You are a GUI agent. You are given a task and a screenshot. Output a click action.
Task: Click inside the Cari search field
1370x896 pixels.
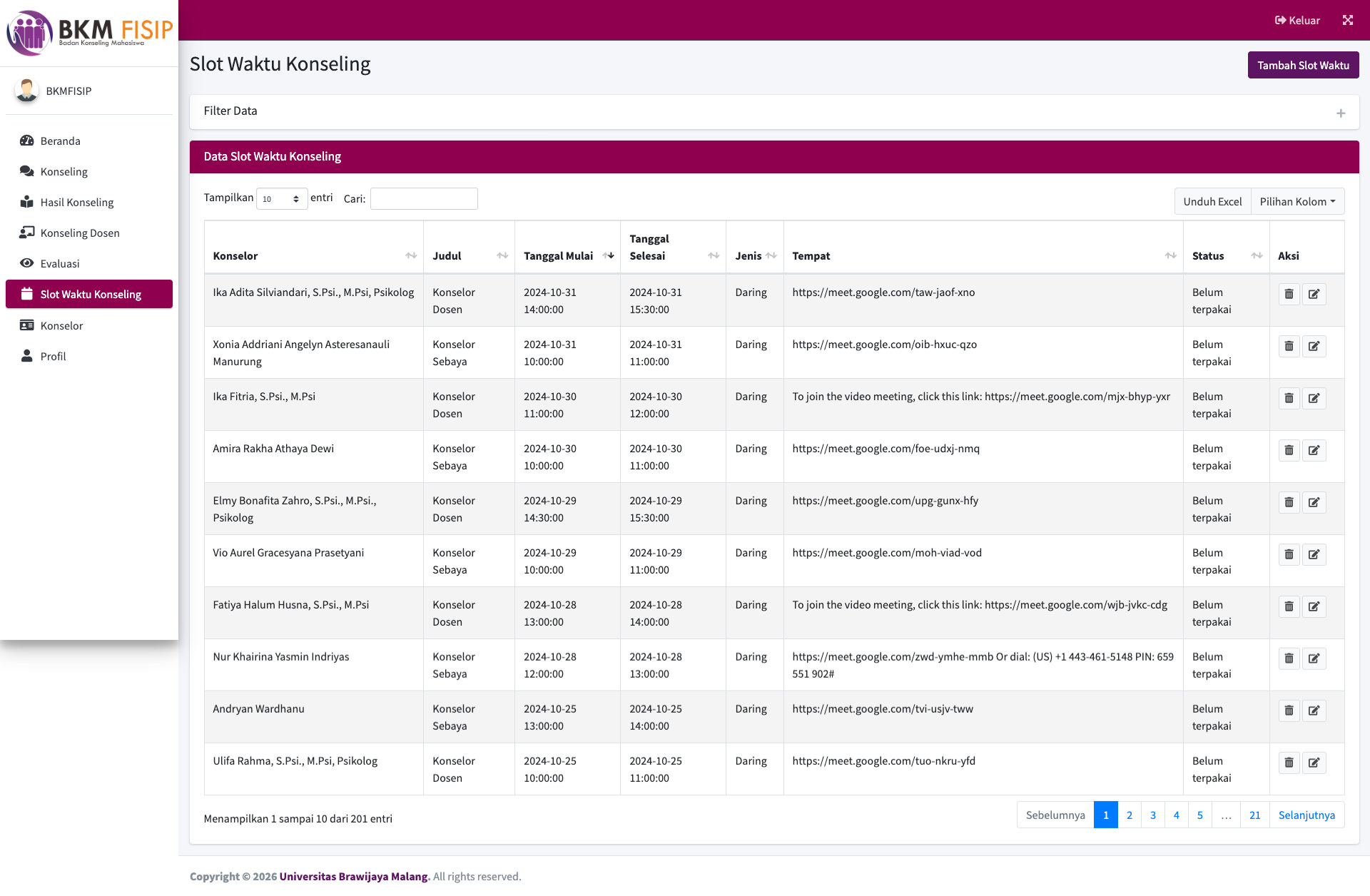click(423, 198)
